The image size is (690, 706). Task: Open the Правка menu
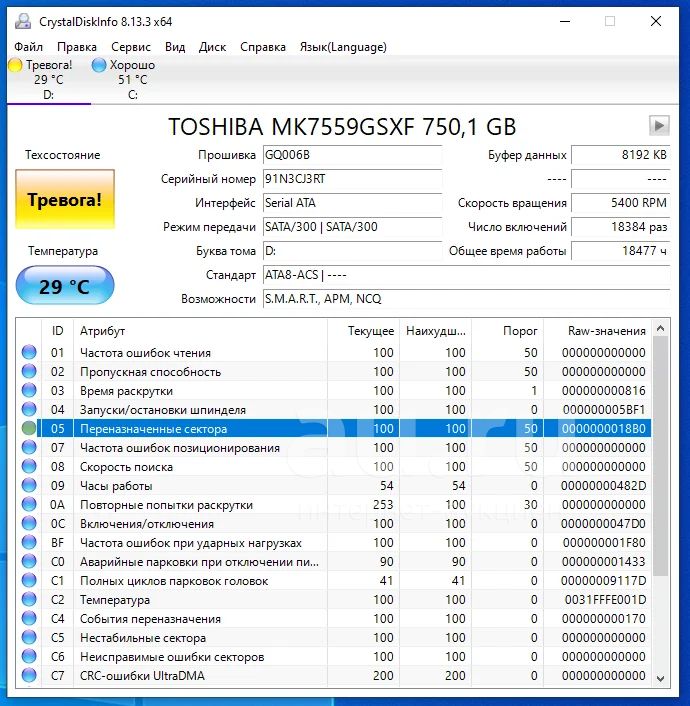[x=77, y=47]
